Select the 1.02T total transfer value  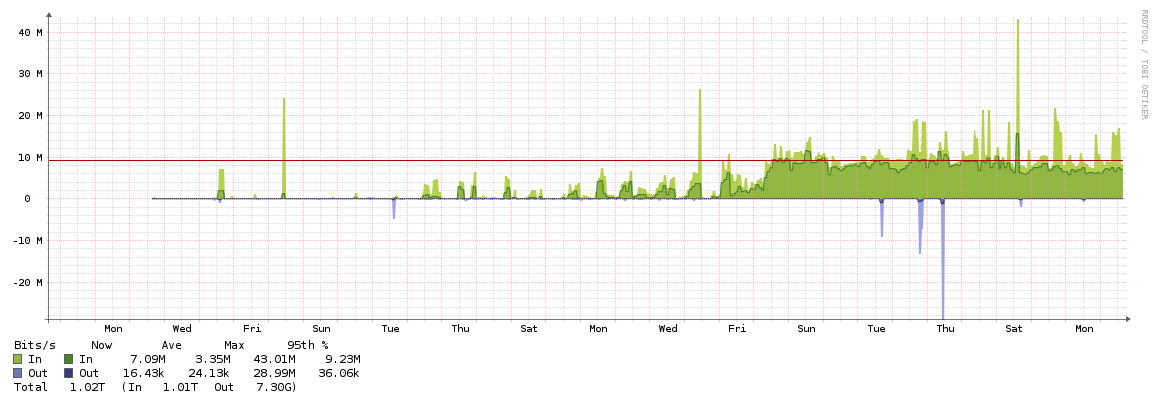click(85, 387)
